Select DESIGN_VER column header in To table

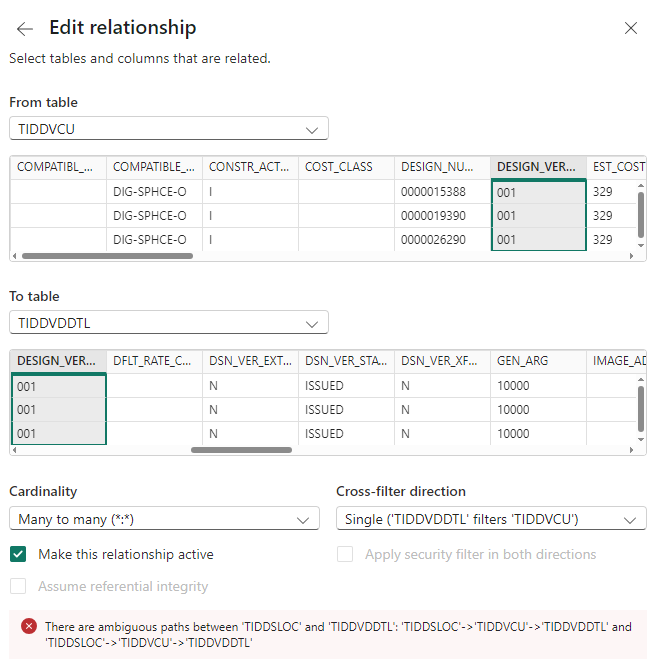[58, 361]
